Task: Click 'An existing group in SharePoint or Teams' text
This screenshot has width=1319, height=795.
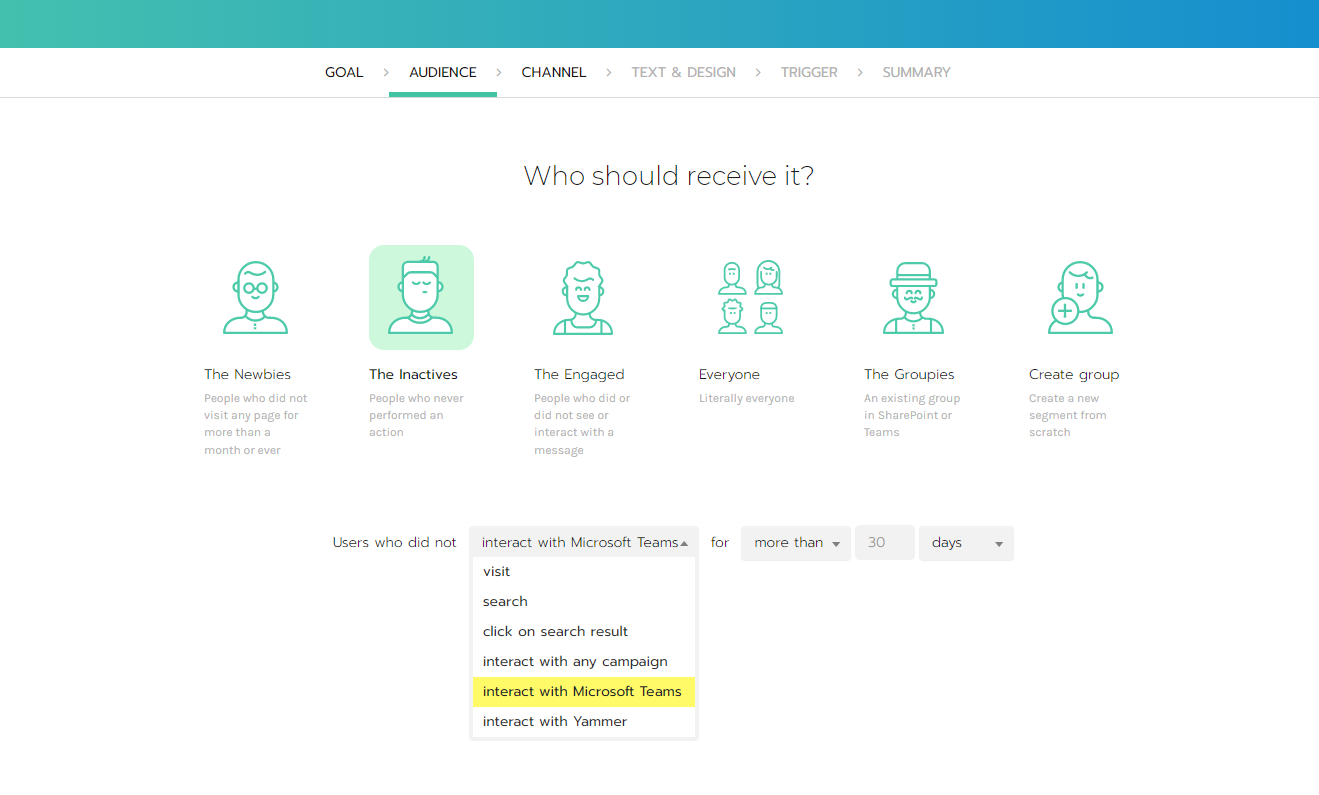Action: (912, 415)
